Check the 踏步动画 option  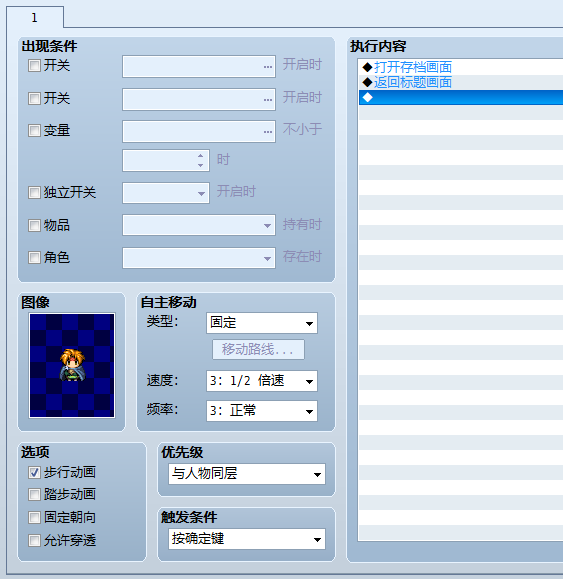point(34,494)
